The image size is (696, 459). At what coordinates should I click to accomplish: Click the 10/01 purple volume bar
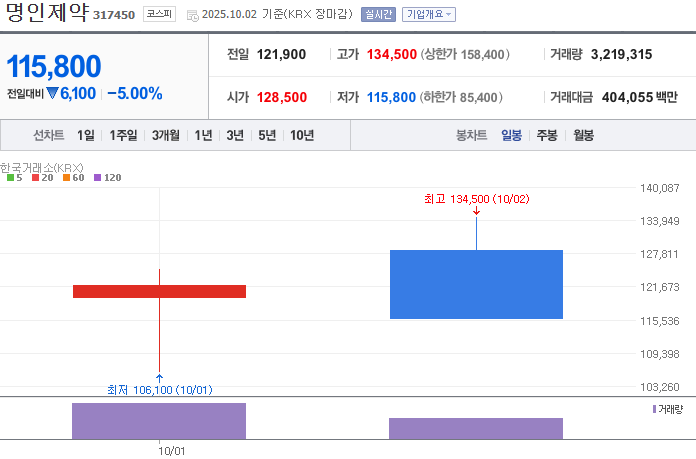point(159,421)
